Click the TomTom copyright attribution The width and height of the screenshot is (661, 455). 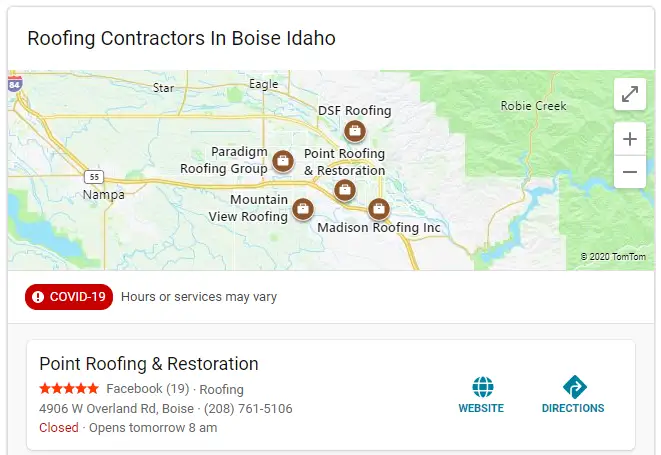pos(613,257)
